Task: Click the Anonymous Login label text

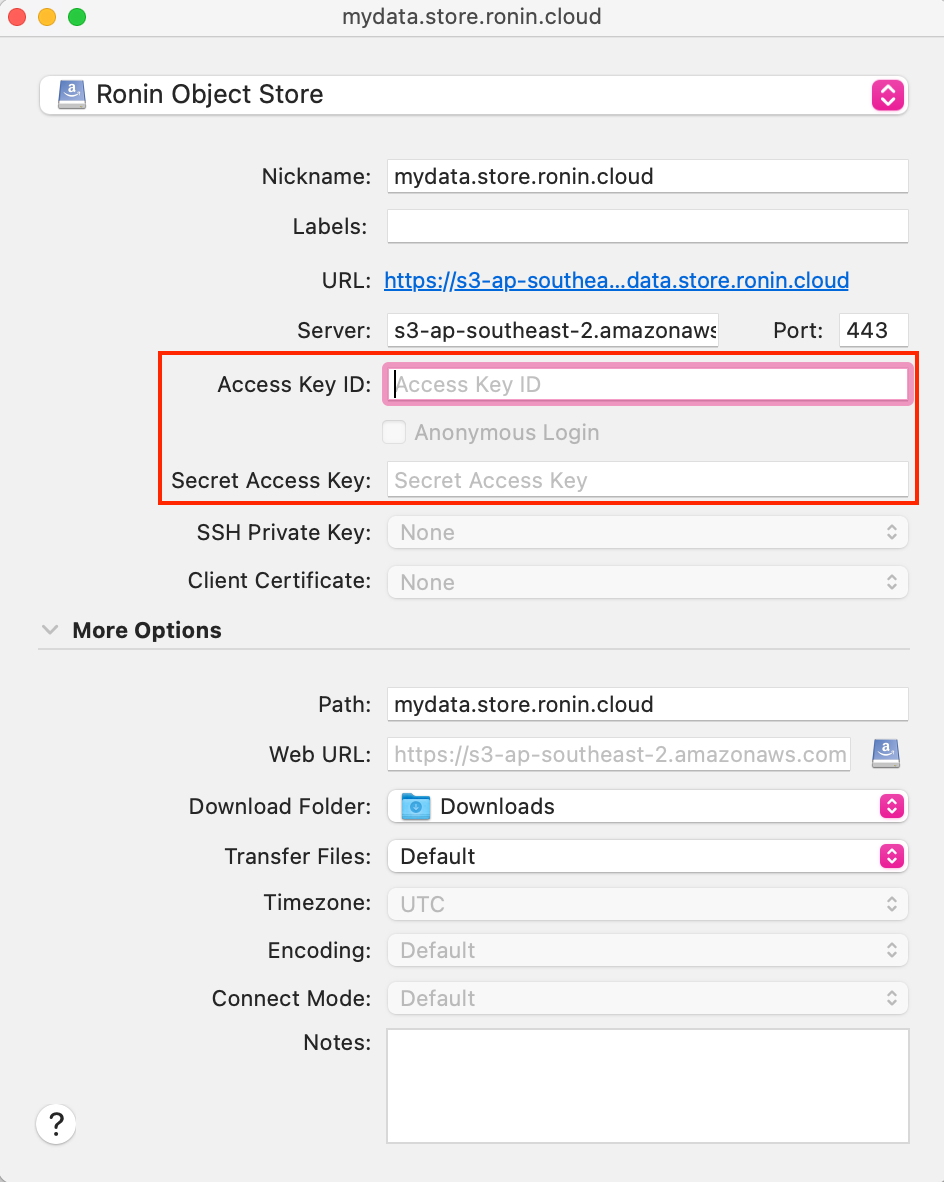Action: point(507,433)
